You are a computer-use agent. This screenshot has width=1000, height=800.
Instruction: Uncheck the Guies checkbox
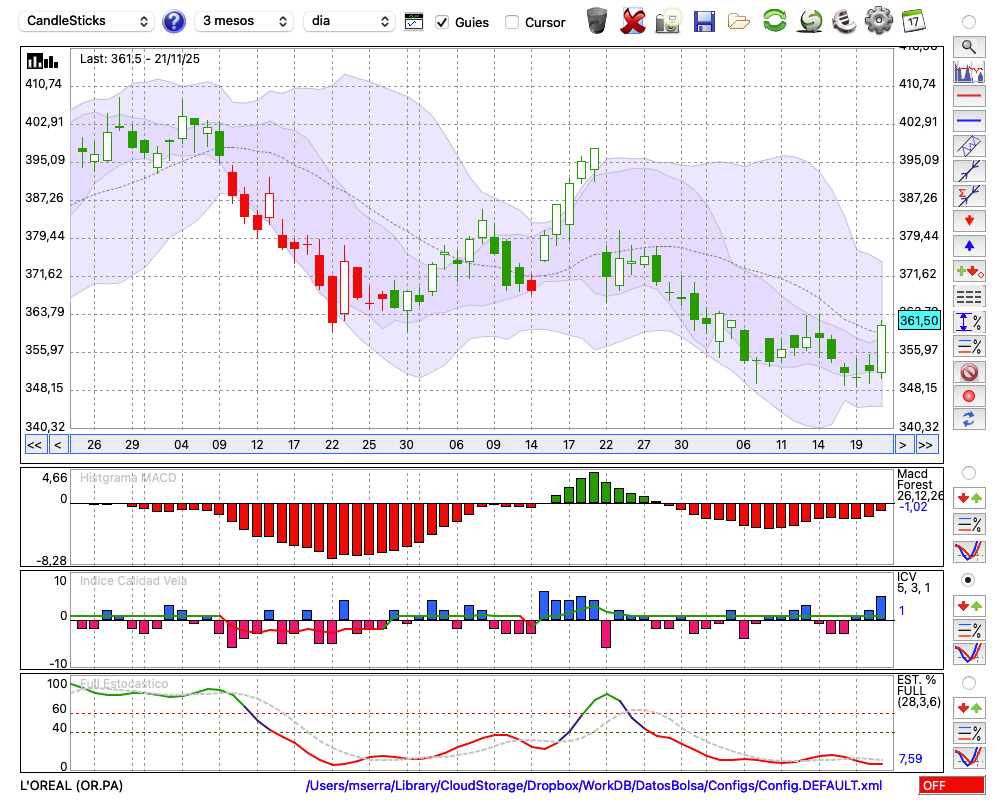(x=443, y=22)
